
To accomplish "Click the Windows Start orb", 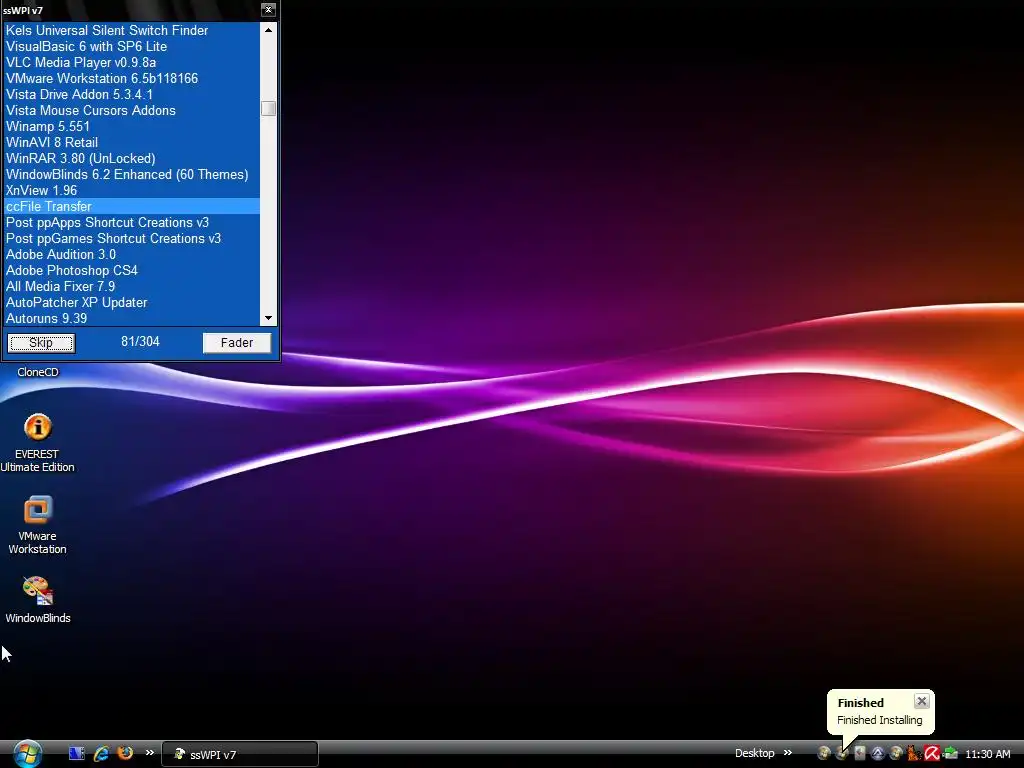I will (28, 754).
